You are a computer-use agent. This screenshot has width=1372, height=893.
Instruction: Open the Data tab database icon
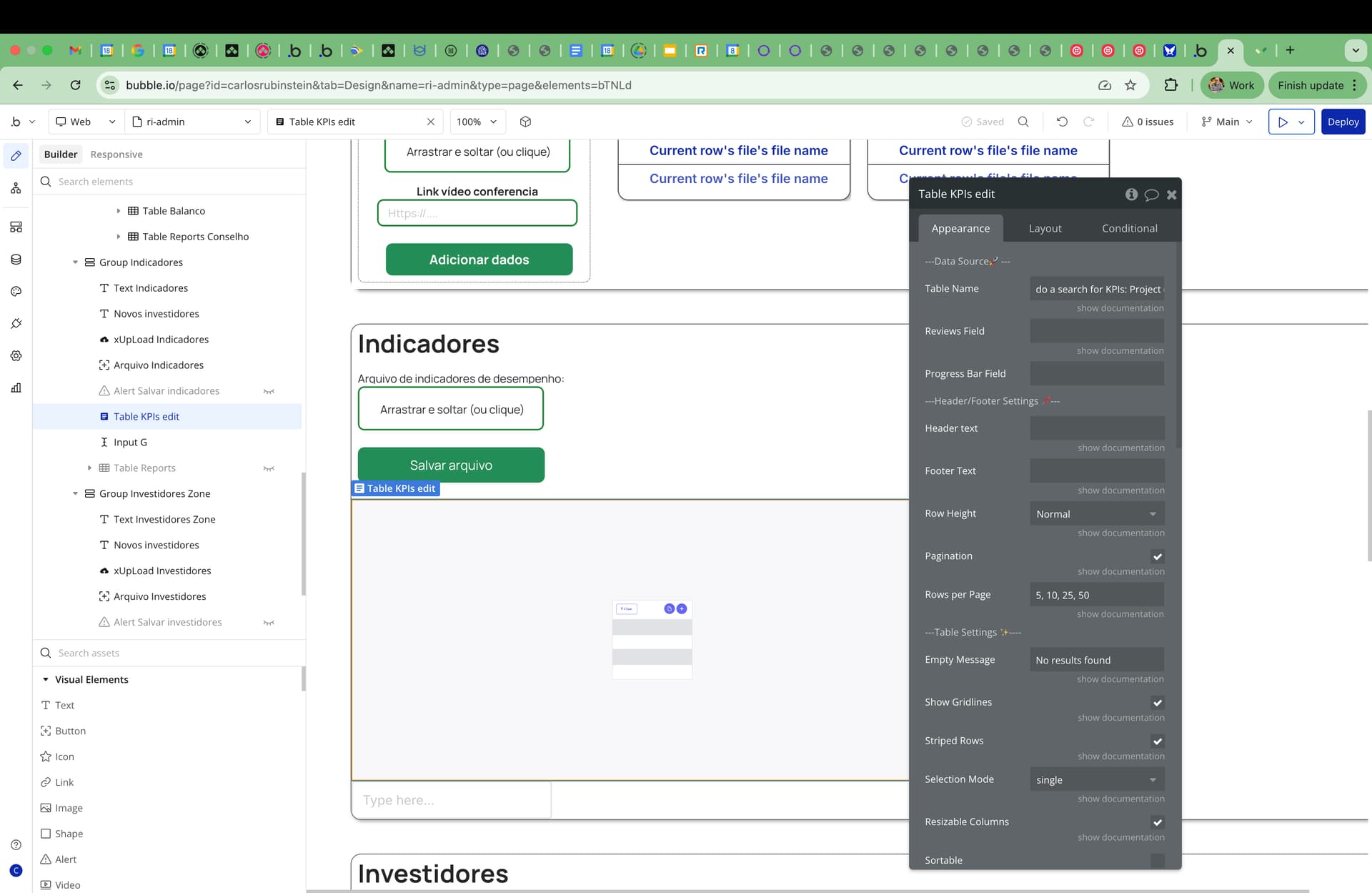pyautogui.click(x=16, y=260)
